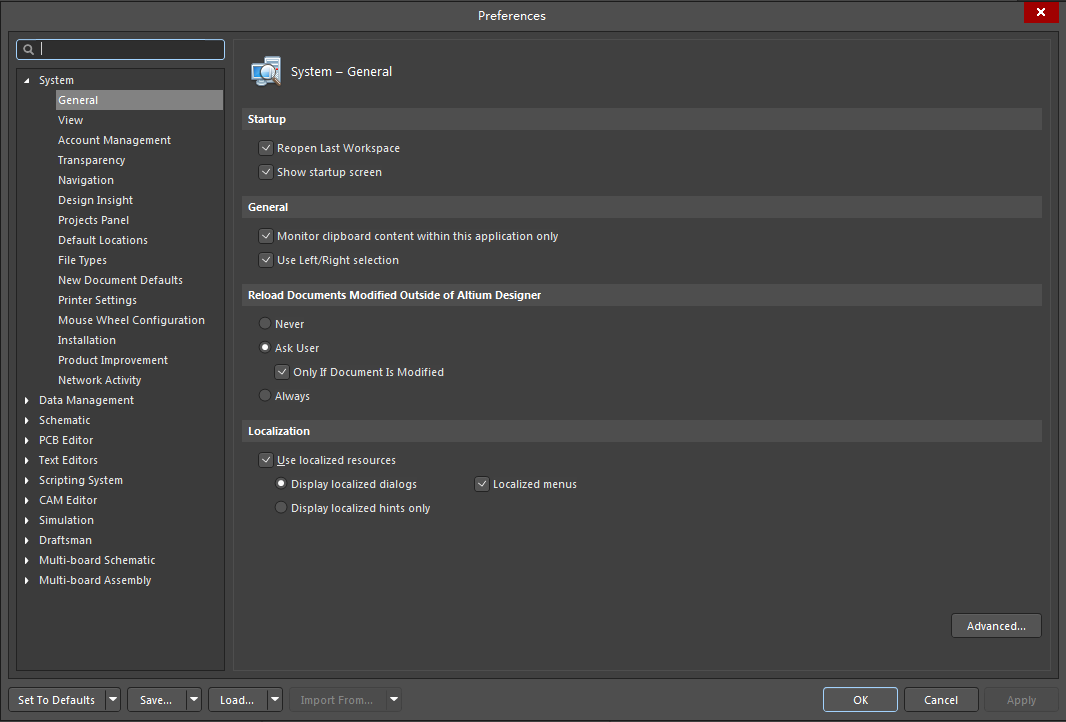This screenshot has height=722, width=1066.
Task: Open New Document Defaults page
Action: coord(120,280)
